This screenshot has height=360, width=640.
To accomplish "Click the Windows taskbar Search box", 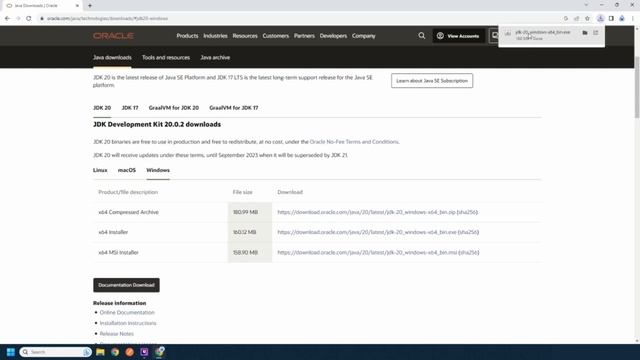I will pos(55,352).
